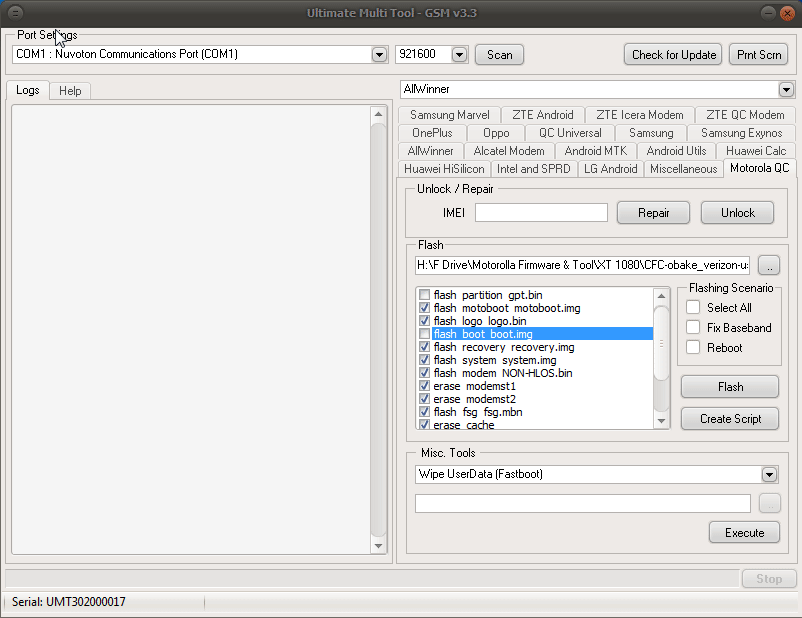802x618 pixels.
Task: Uncheck flash system system.img
Action: tap(424, 360)
